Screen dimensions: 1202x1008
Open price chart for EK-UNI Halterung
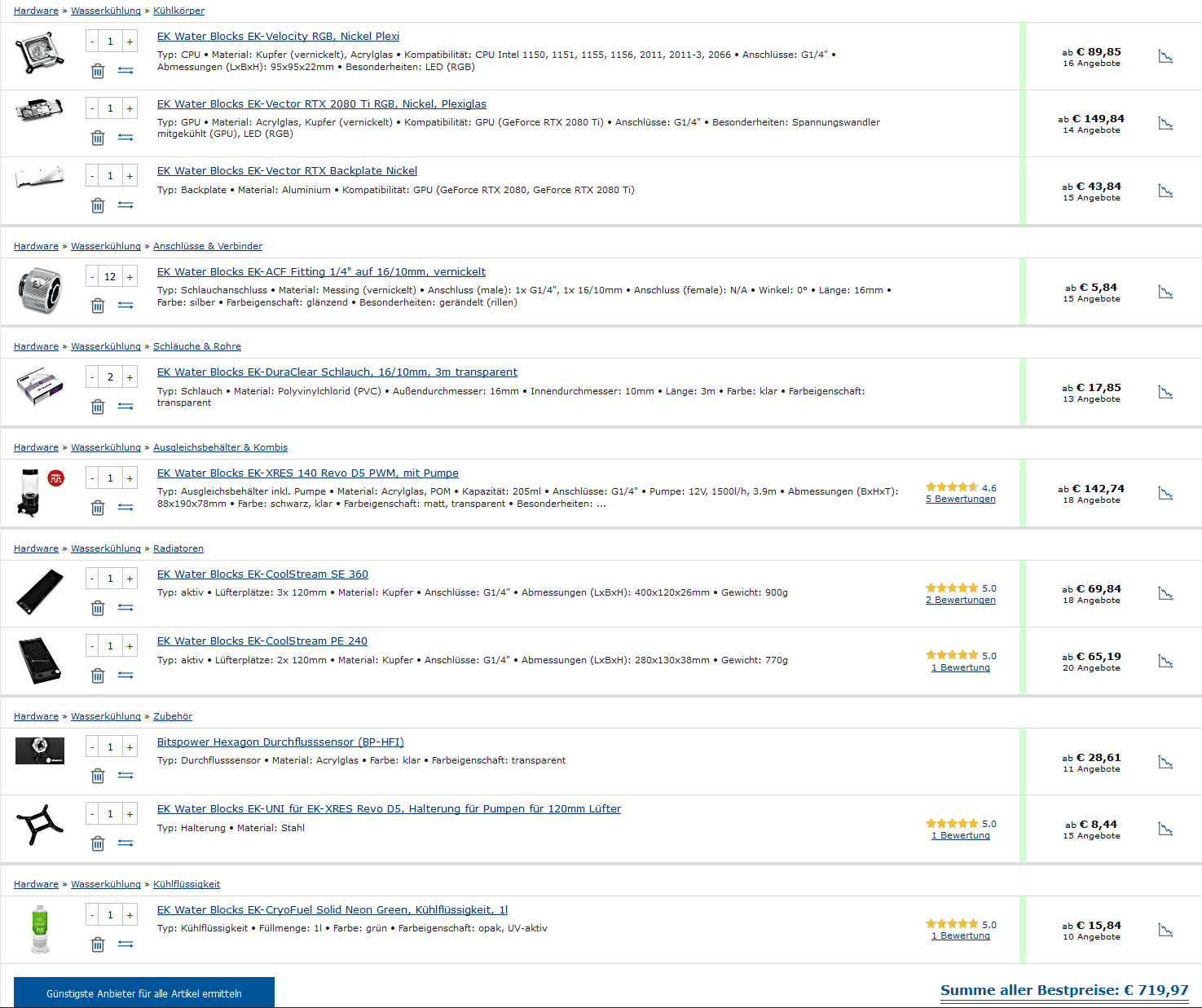click(x=1166, y=829)
